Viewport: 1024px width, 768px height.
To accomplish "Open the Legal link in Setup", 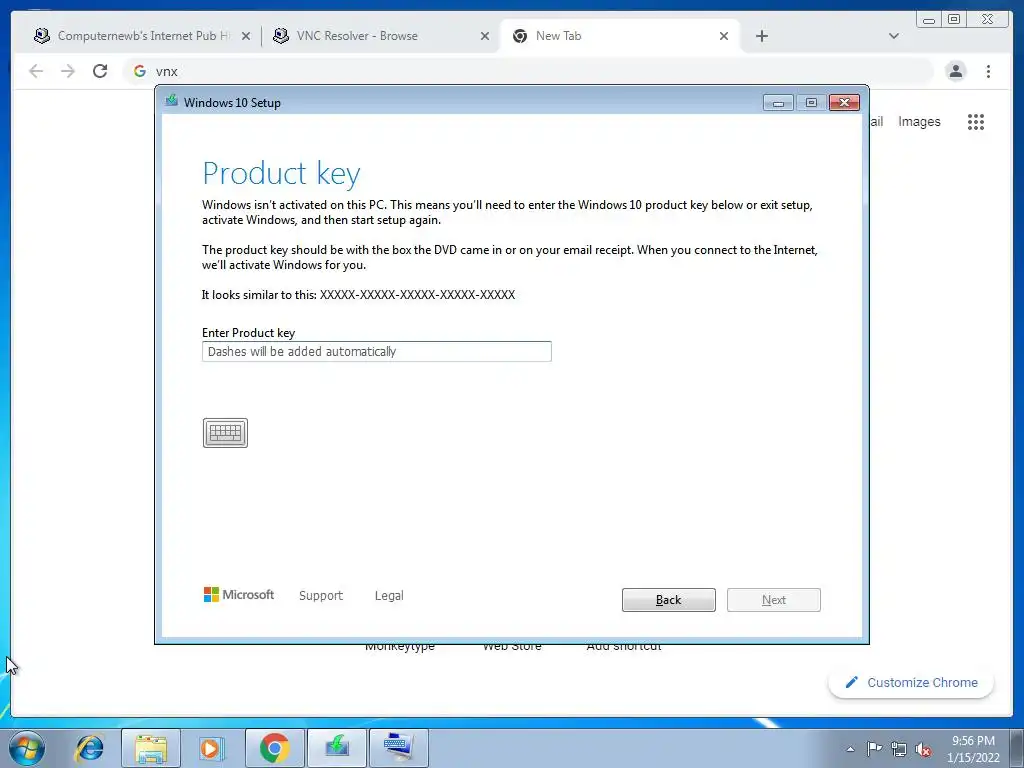I will click(x=389, y=596).
